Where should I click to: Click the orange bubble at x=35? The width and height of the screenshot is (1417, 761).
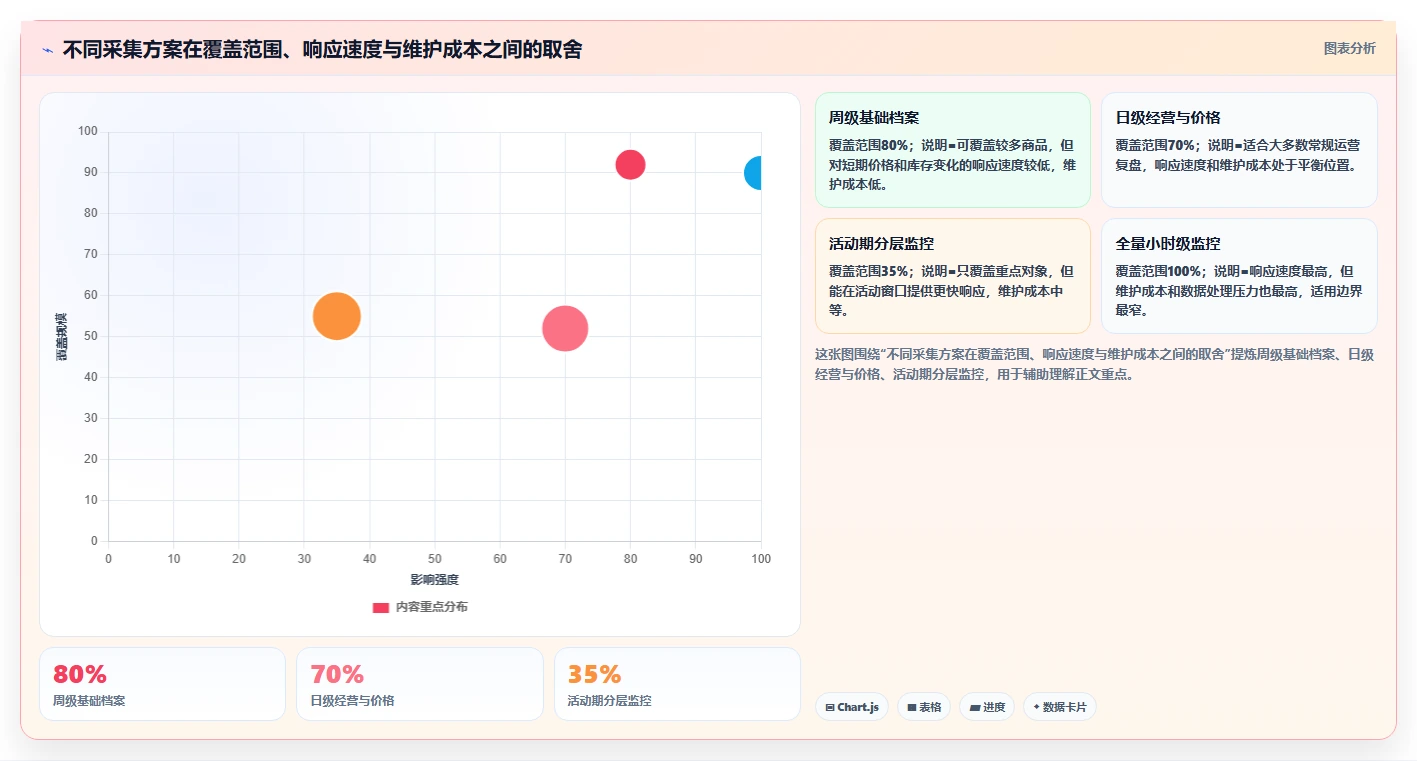coord(337,316)
